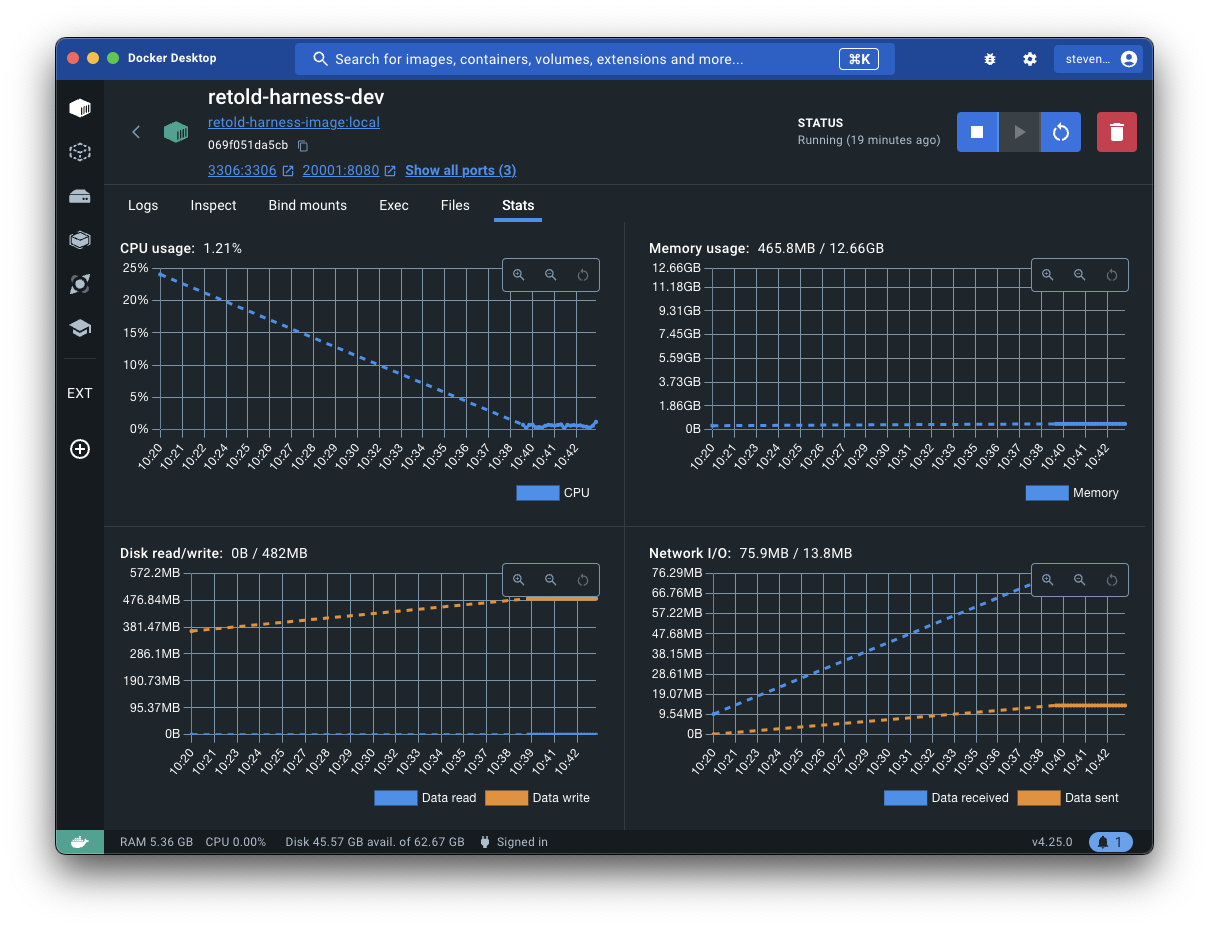Open the steven account menu
Screen dimensions: 1209x928
click(1099, 59)
